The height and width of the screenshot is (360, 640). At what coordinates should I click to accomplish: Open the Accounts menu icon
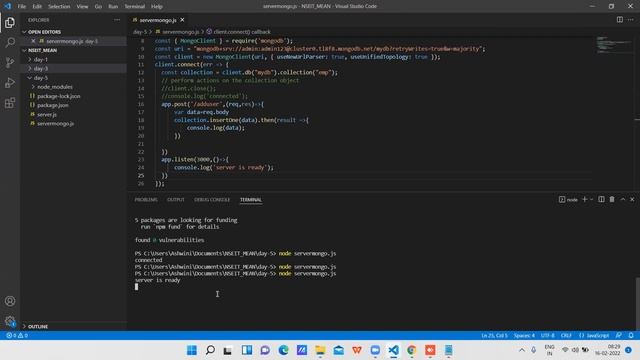tap(10, 301)
